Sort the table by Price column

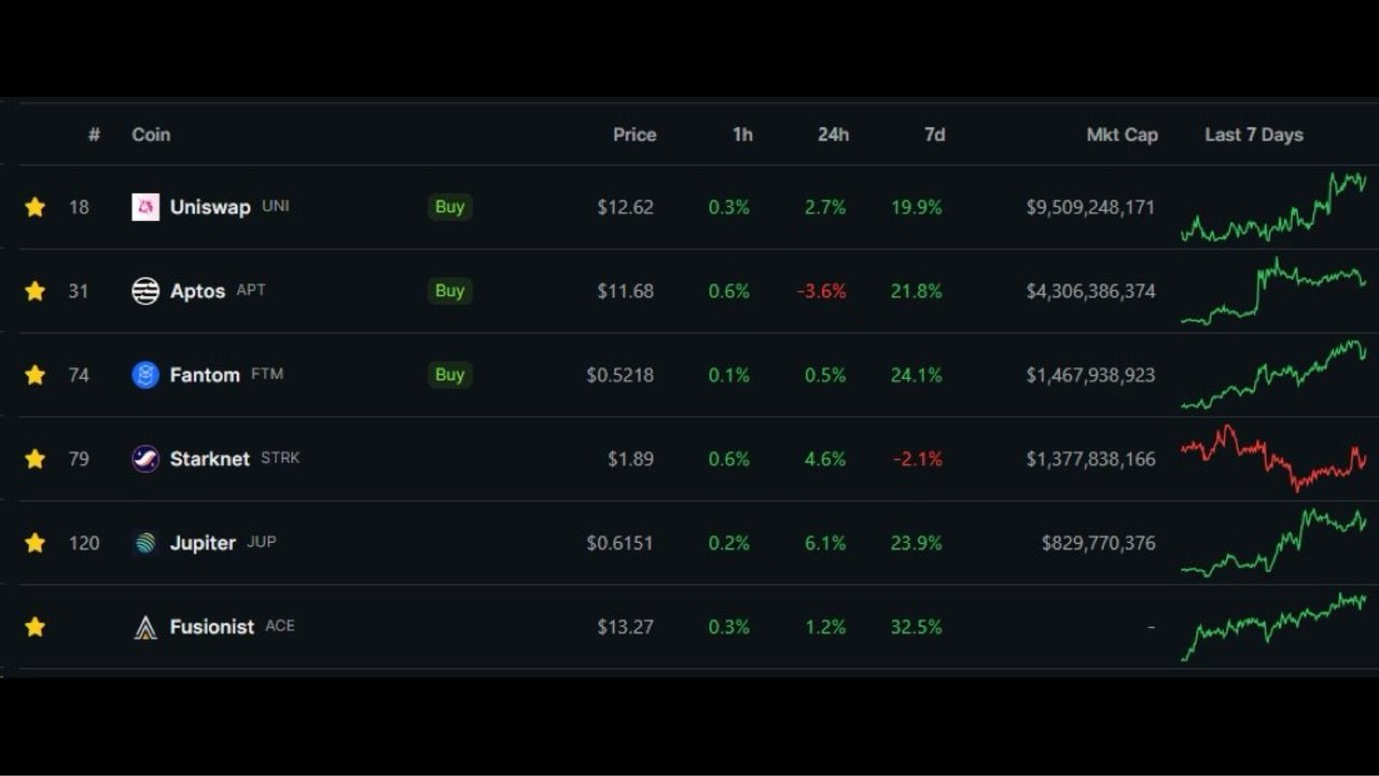pos(634,135)
